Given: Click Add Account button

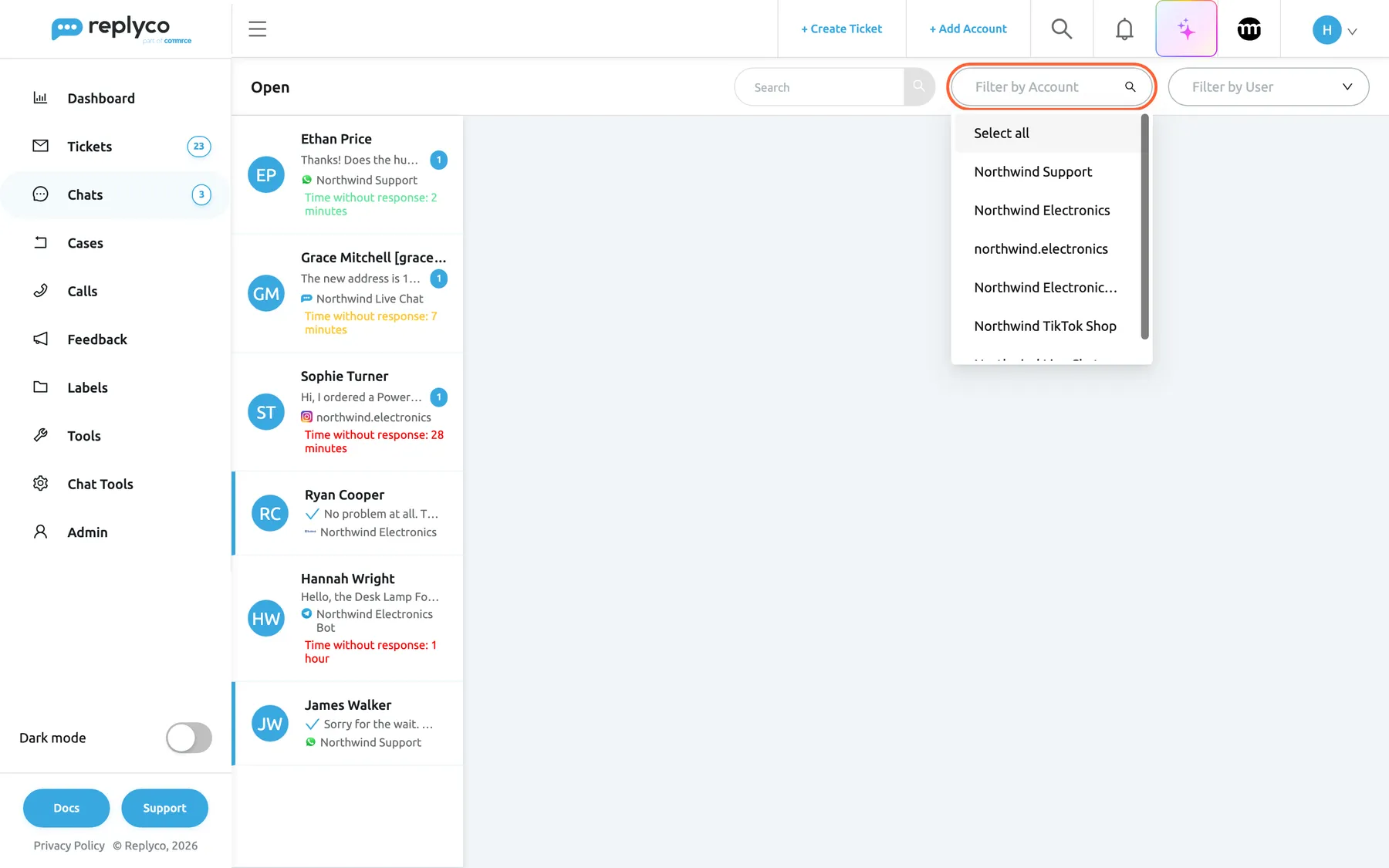Looking at the screenshot, I should pos(968,29).
